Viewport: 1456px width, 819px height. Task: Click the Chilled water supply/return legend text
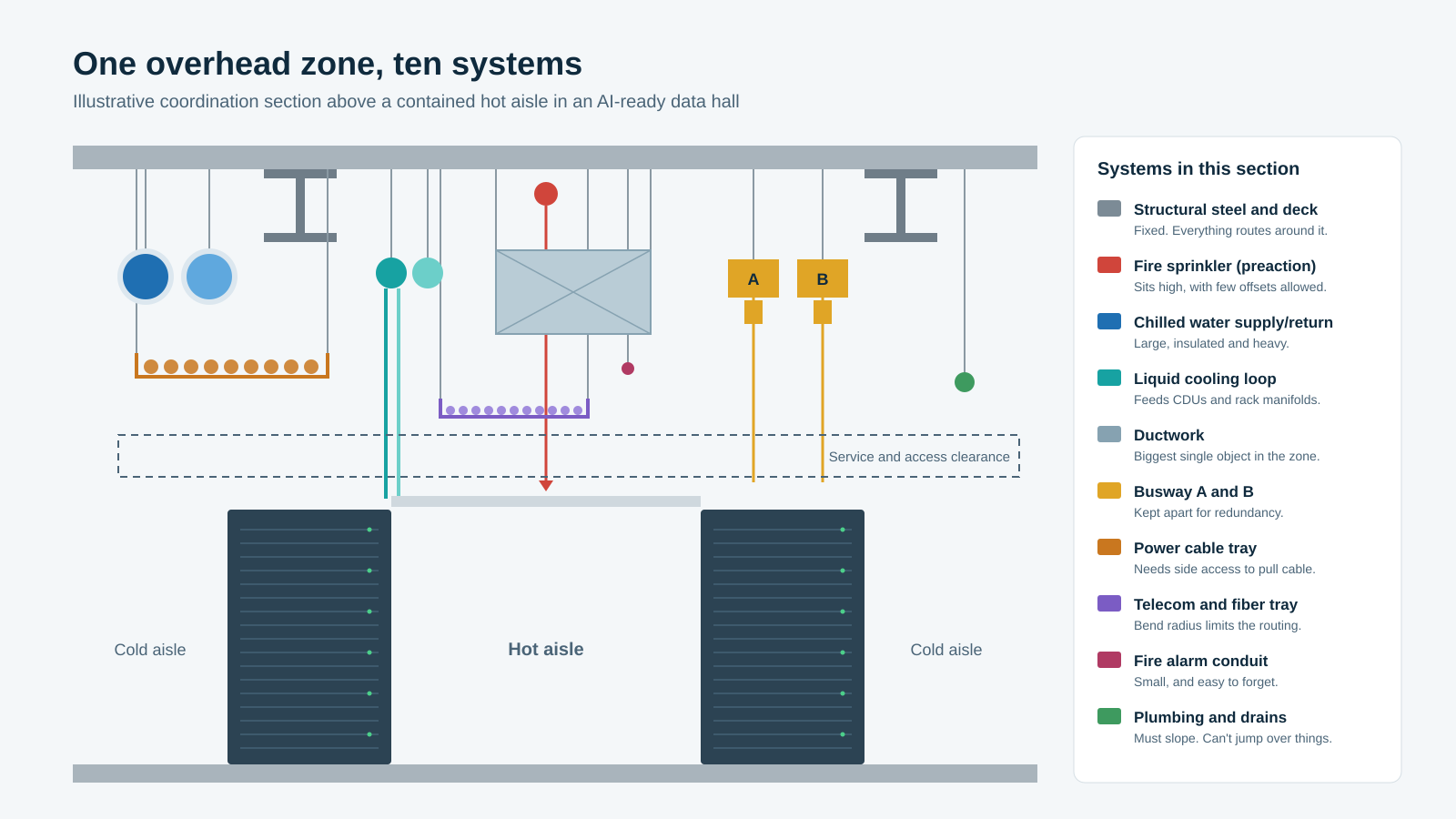1233,322
